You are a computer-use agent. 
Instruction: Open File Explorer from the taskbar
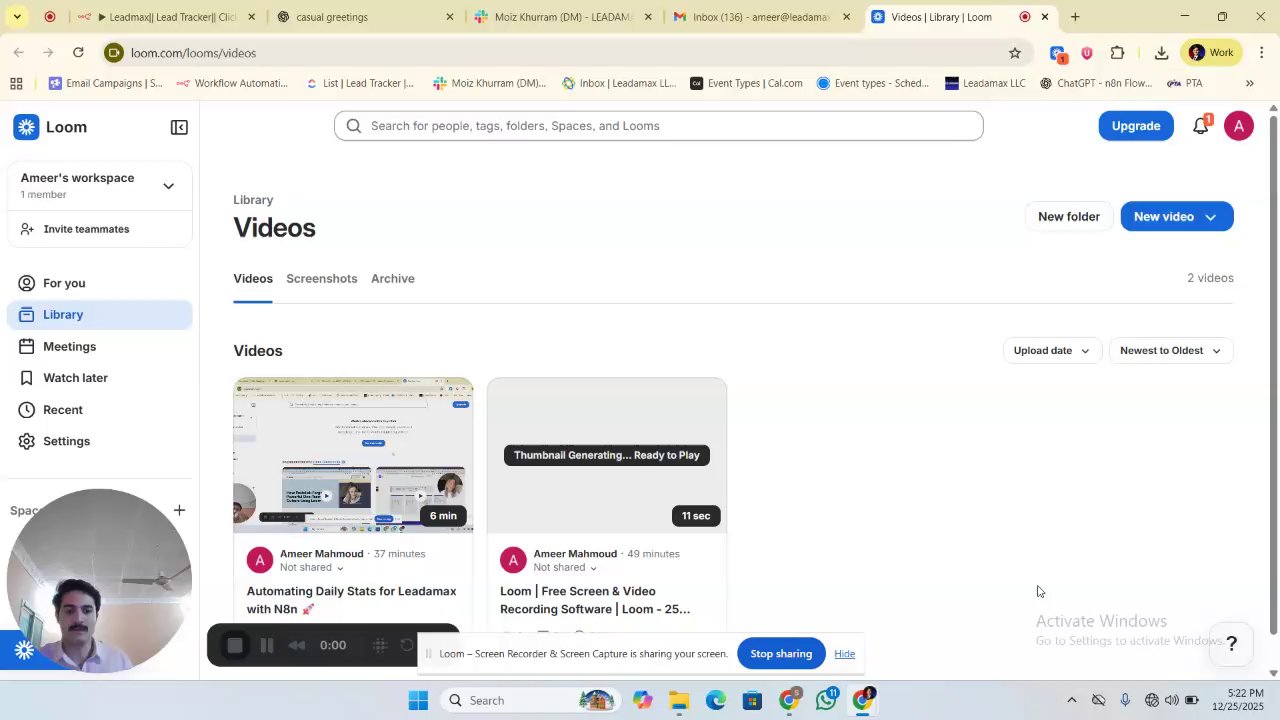pos(679,701)
